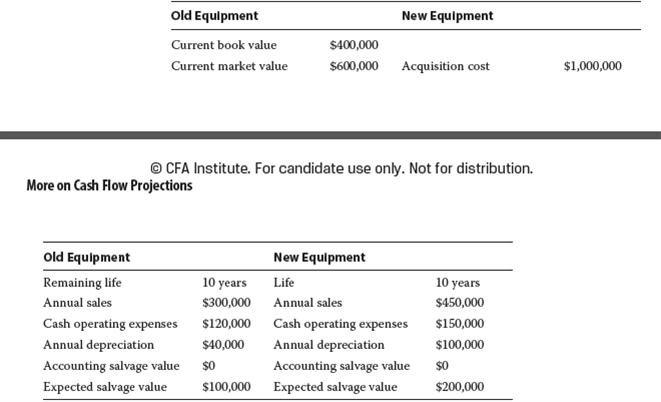Select the $120,000 cash operating expenses value

point(226,323)
